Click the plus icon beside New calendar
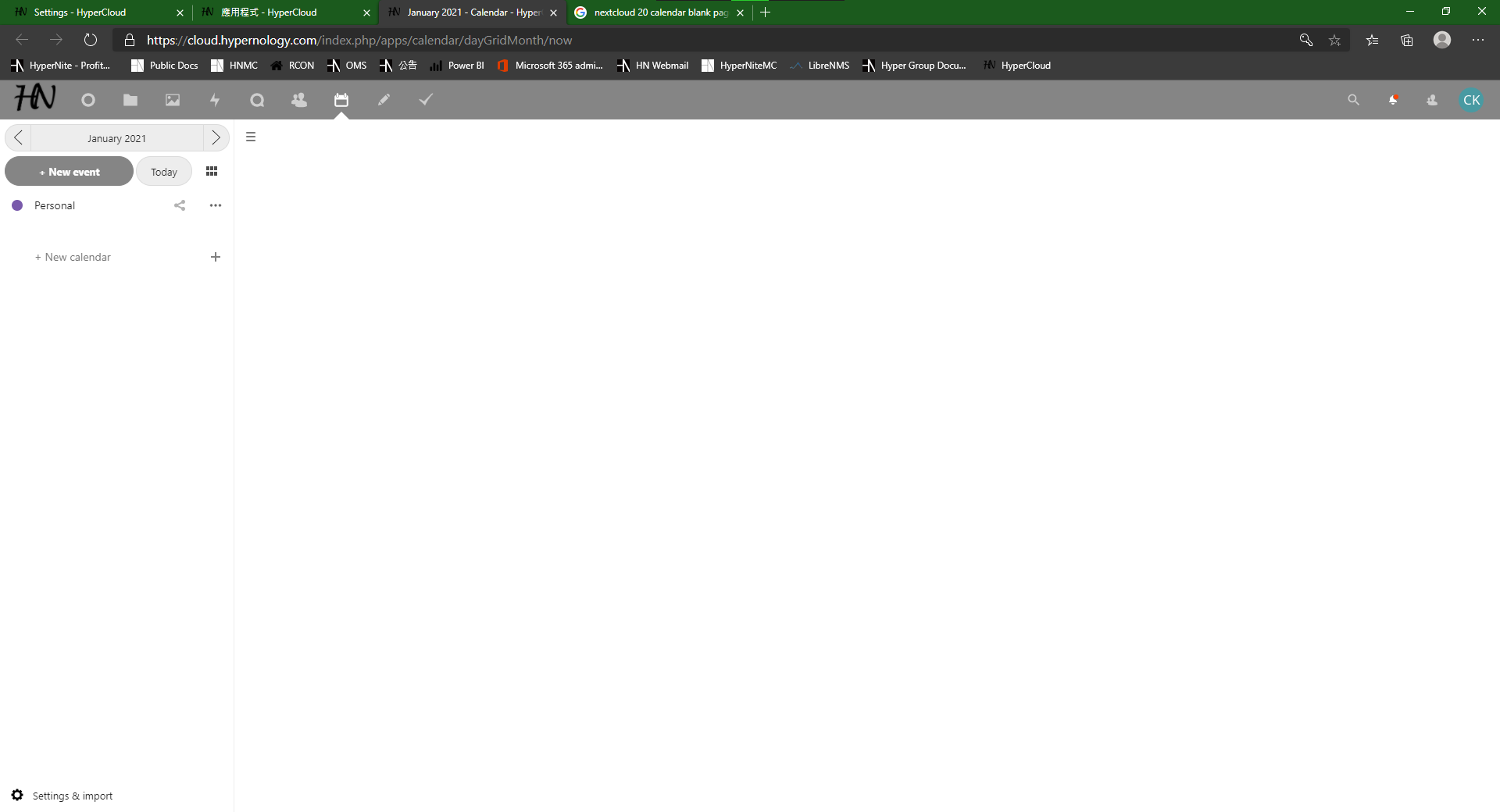 pos(216,257)
